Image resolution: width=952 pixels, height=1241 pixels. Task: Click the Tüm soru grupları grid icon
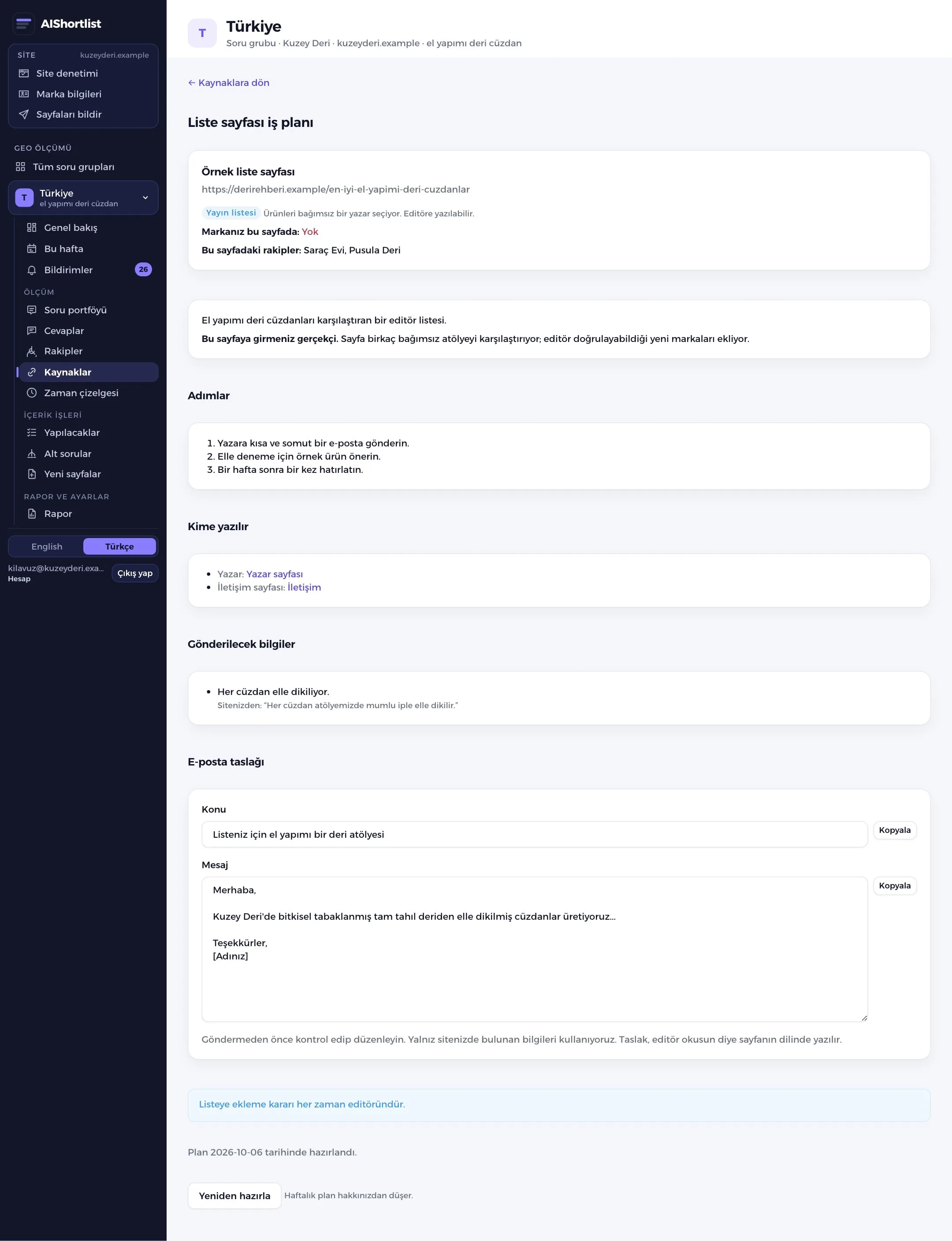(x=20, y=167)
